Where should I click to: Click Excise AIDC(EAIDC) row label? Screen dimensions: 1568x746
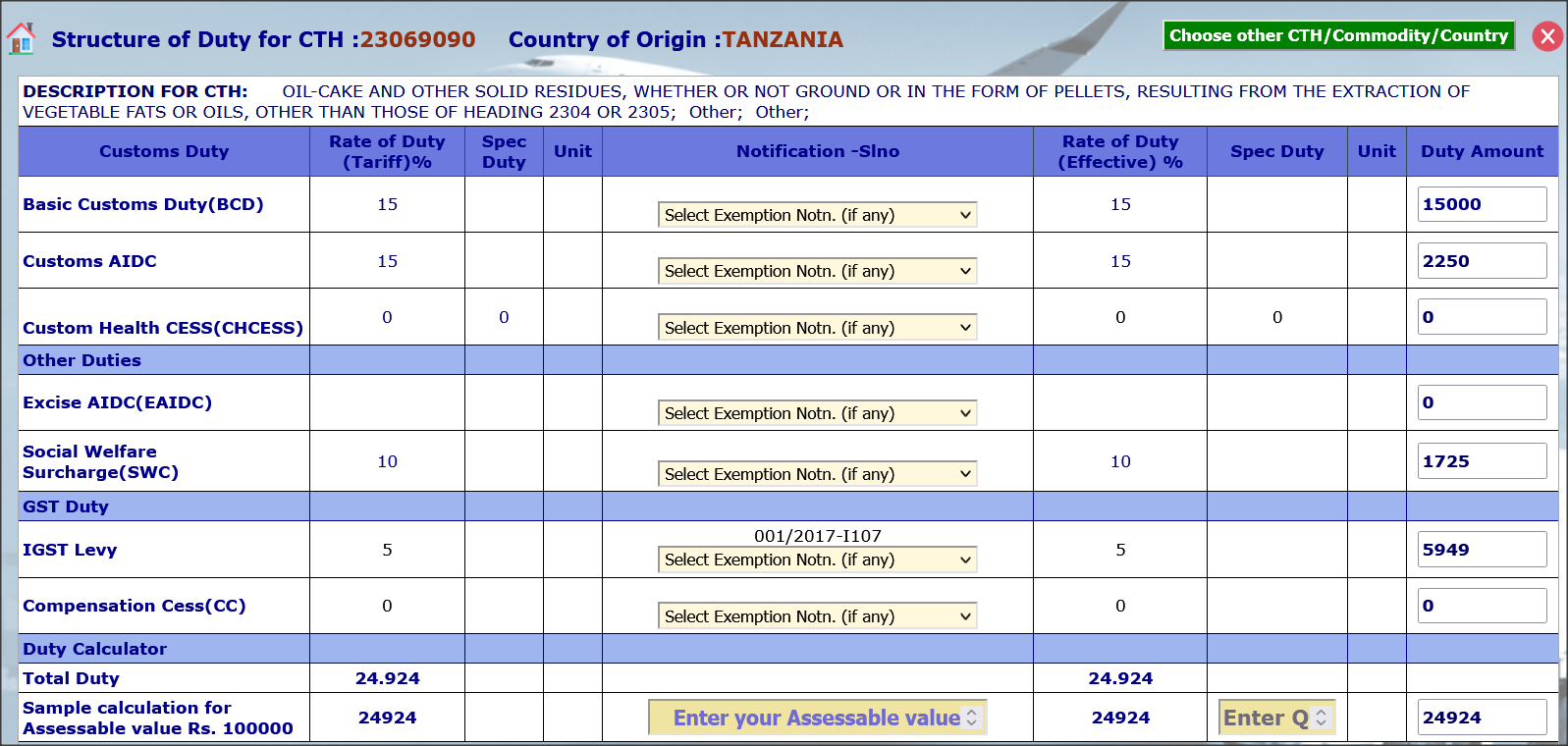coord(117,402)
